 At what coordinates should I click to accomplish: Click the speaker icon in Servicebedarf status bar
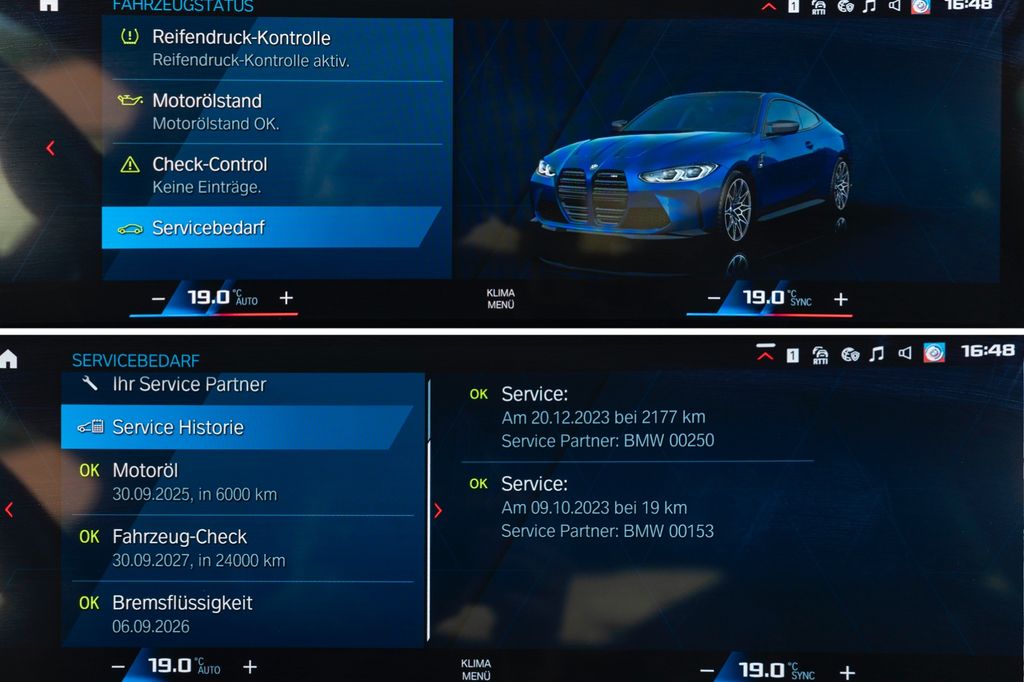904,353
